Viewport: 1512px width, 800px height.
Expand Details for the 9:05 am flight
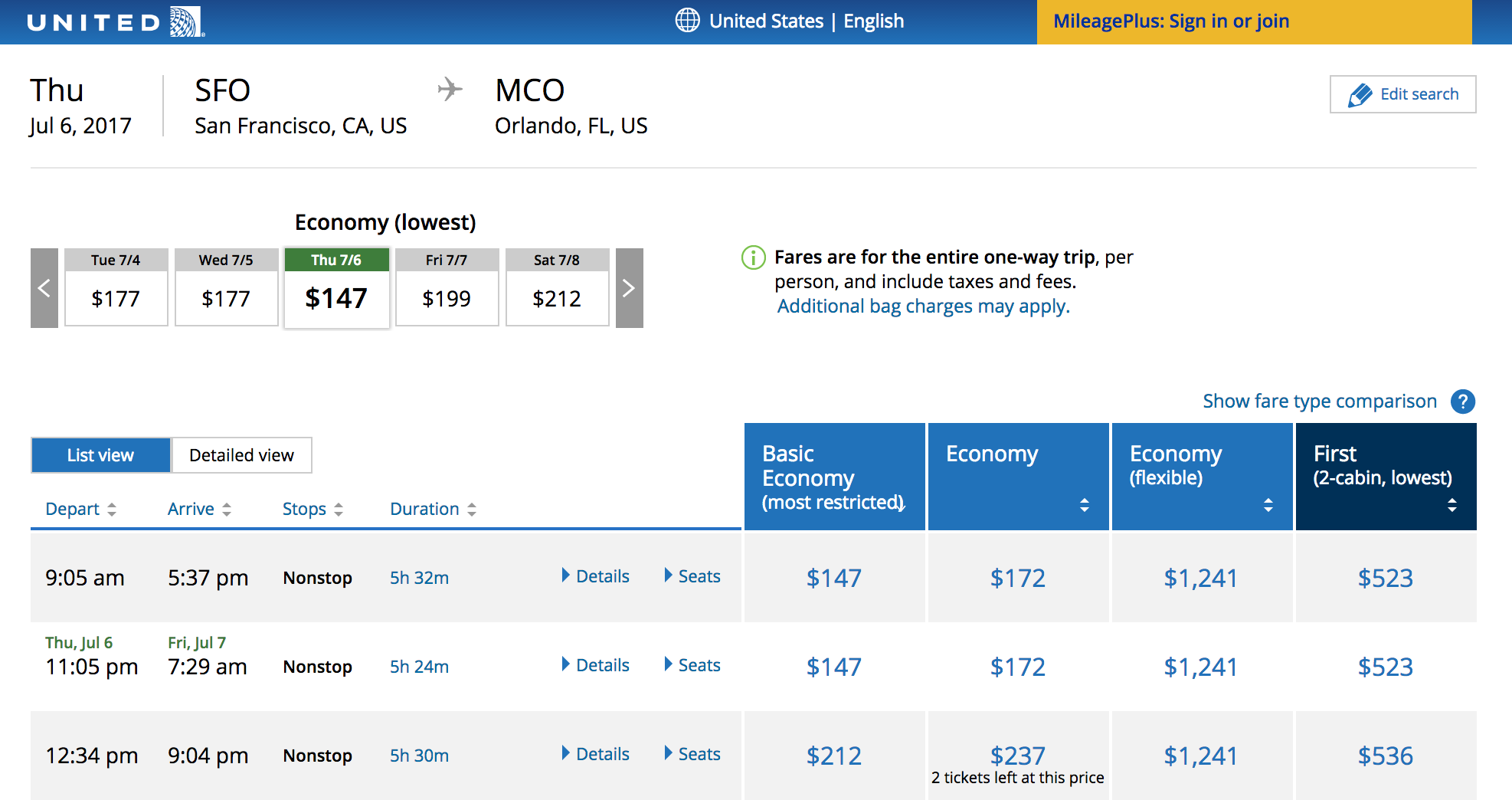pyautogui.click(x=596, y=576)
